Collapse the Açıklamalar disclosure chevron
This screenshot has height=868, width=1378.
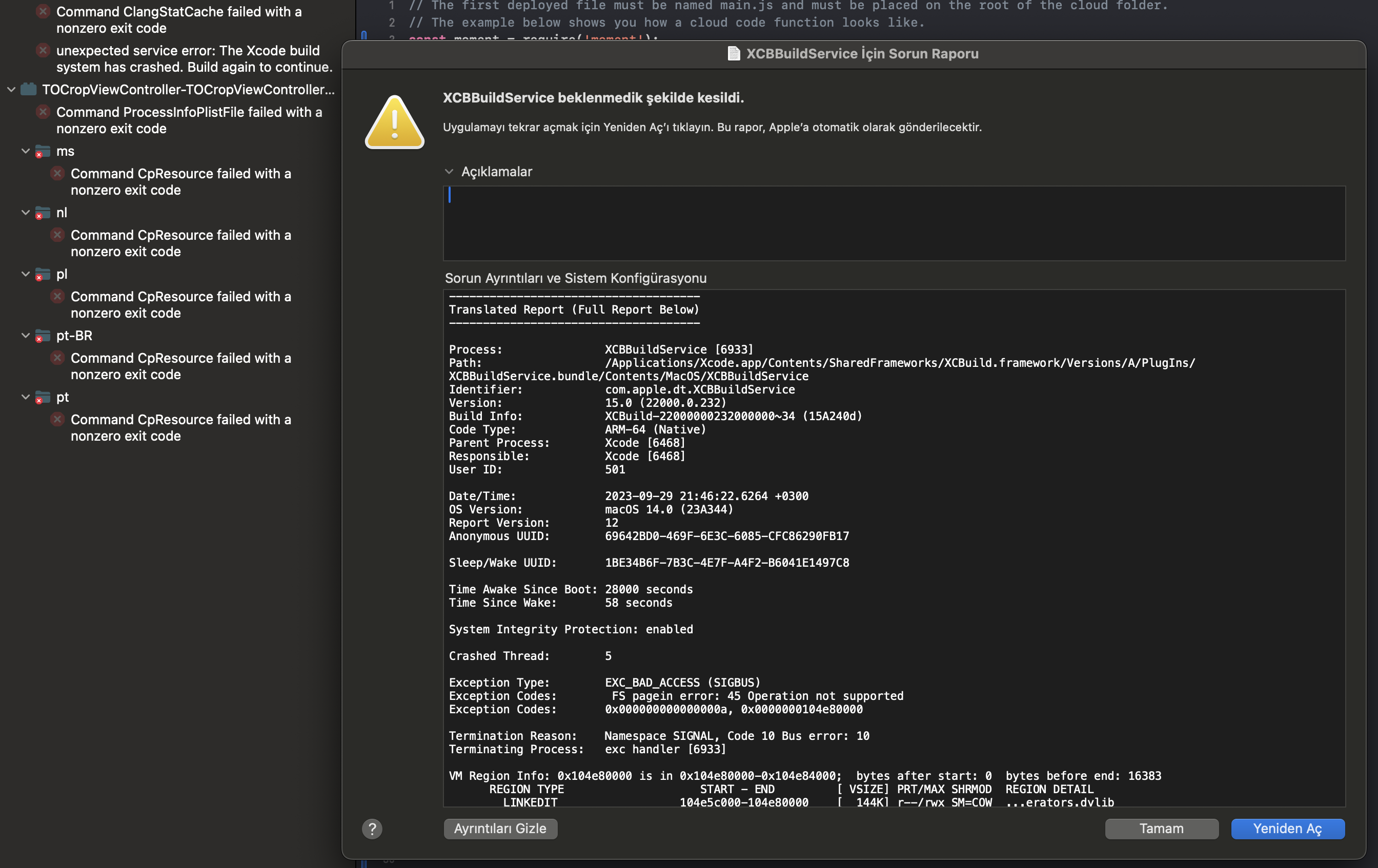(449, 172)
